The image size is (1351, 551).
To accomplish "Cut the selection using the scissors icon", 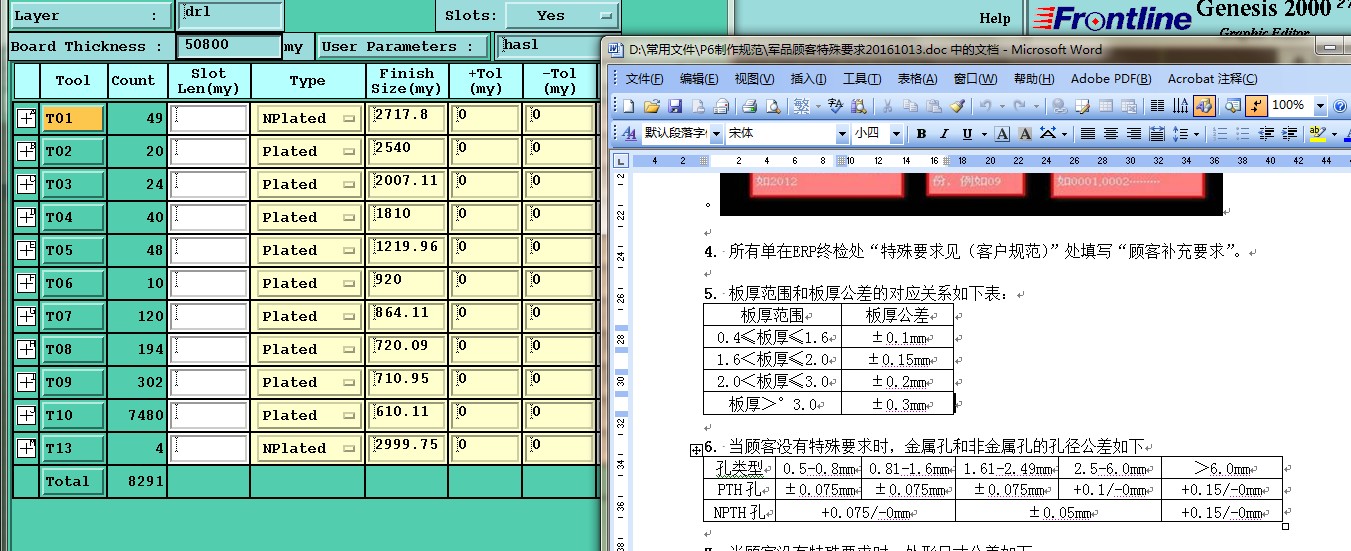I will (x=888, y=105).
